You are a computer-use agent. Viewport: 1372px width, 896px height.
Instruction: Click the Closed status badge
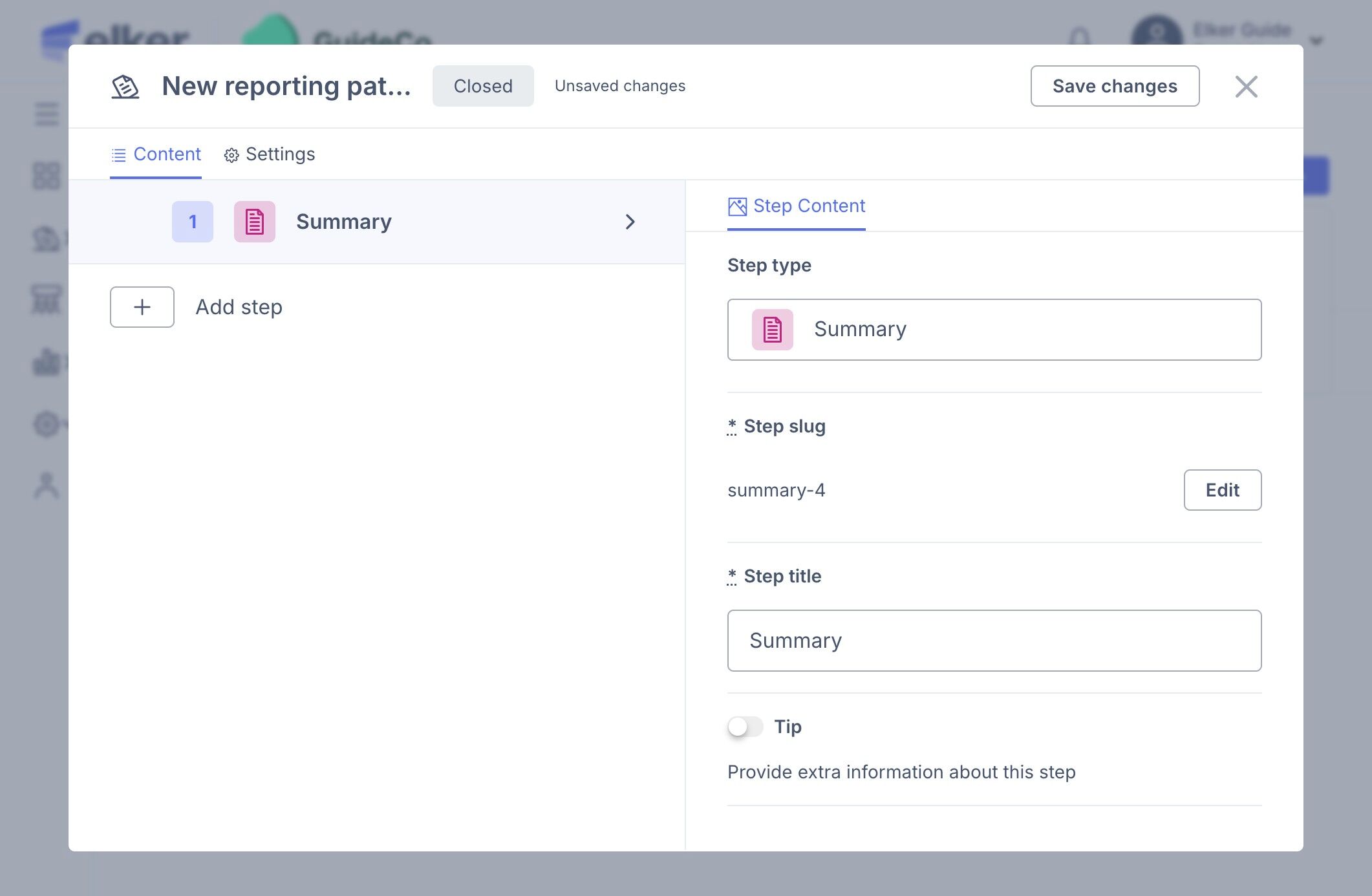[483, 86]
